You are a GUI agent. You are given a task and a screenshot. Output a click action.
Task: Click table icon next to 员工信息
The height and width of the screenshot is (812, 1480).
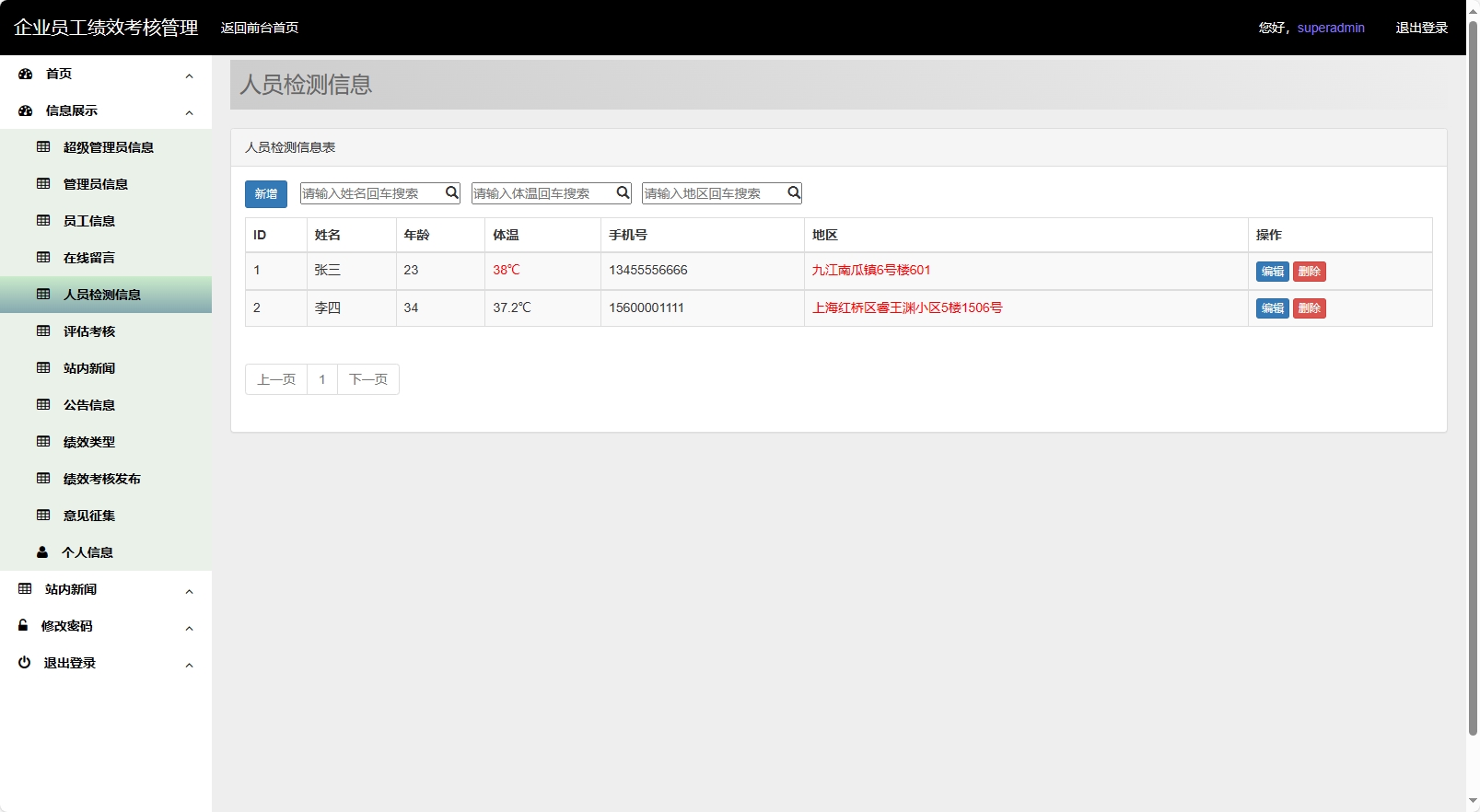43,221
